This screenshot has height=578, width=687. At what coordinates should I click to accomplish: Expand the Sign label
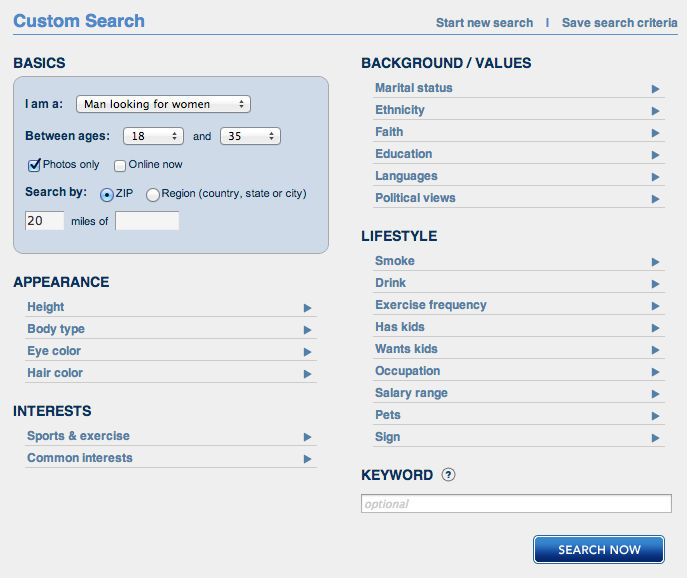click(387, 437)
